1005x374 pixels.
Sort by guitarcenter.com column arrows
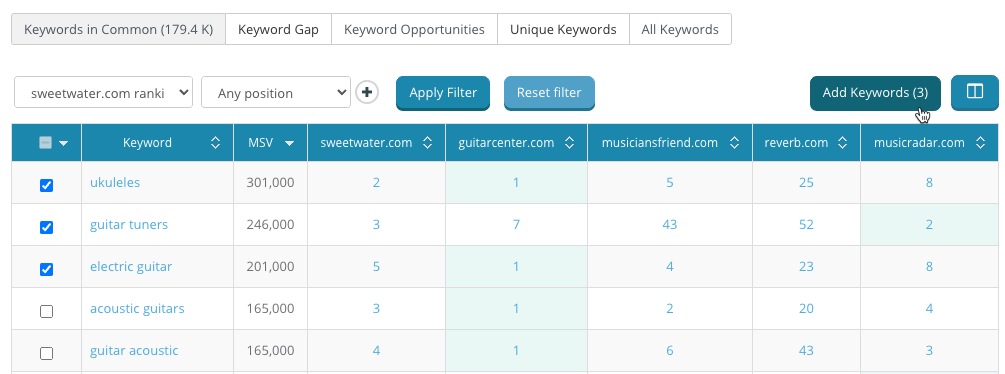coord(569,143)
